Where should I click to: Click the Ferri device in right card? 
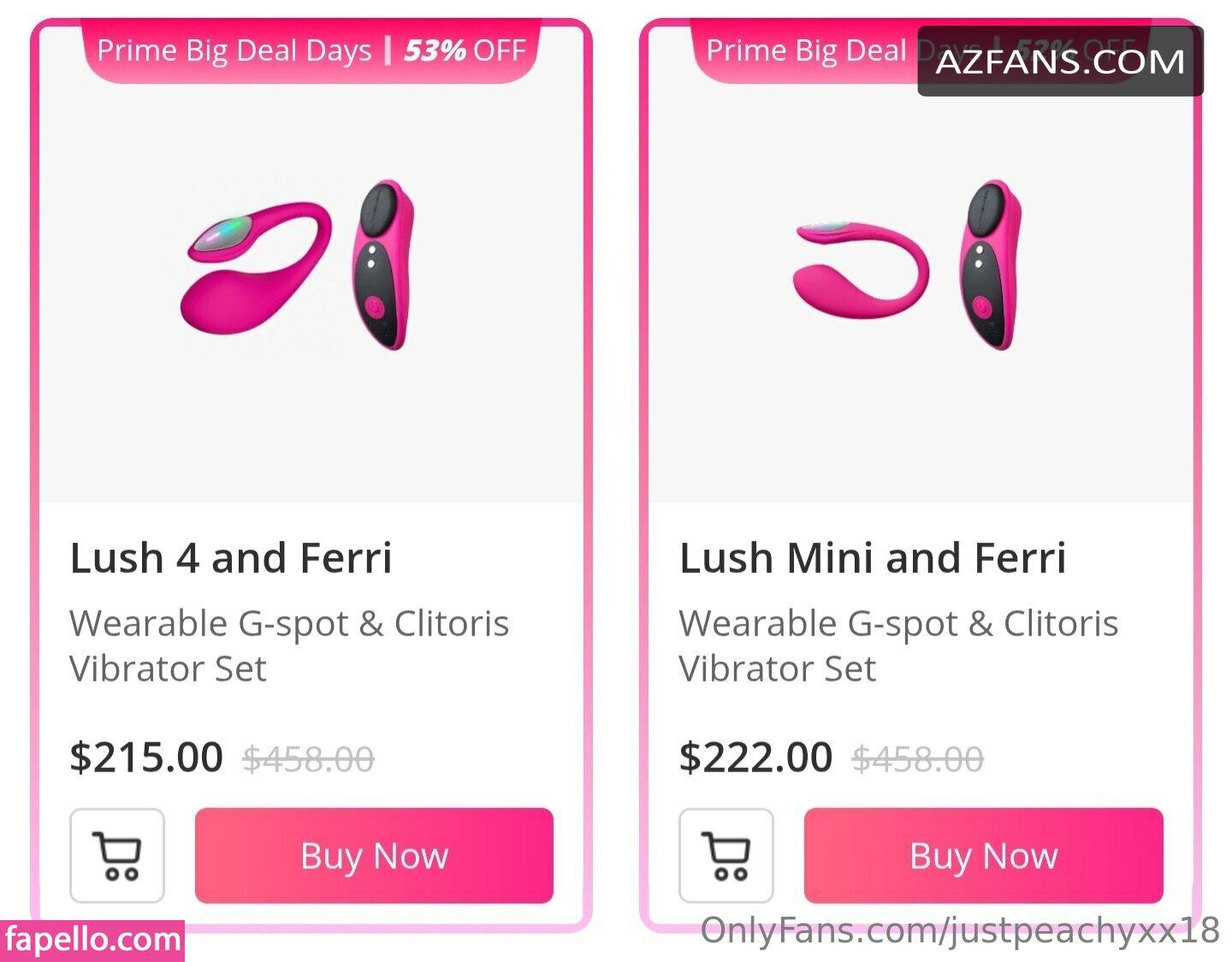[x=991, y=263]
